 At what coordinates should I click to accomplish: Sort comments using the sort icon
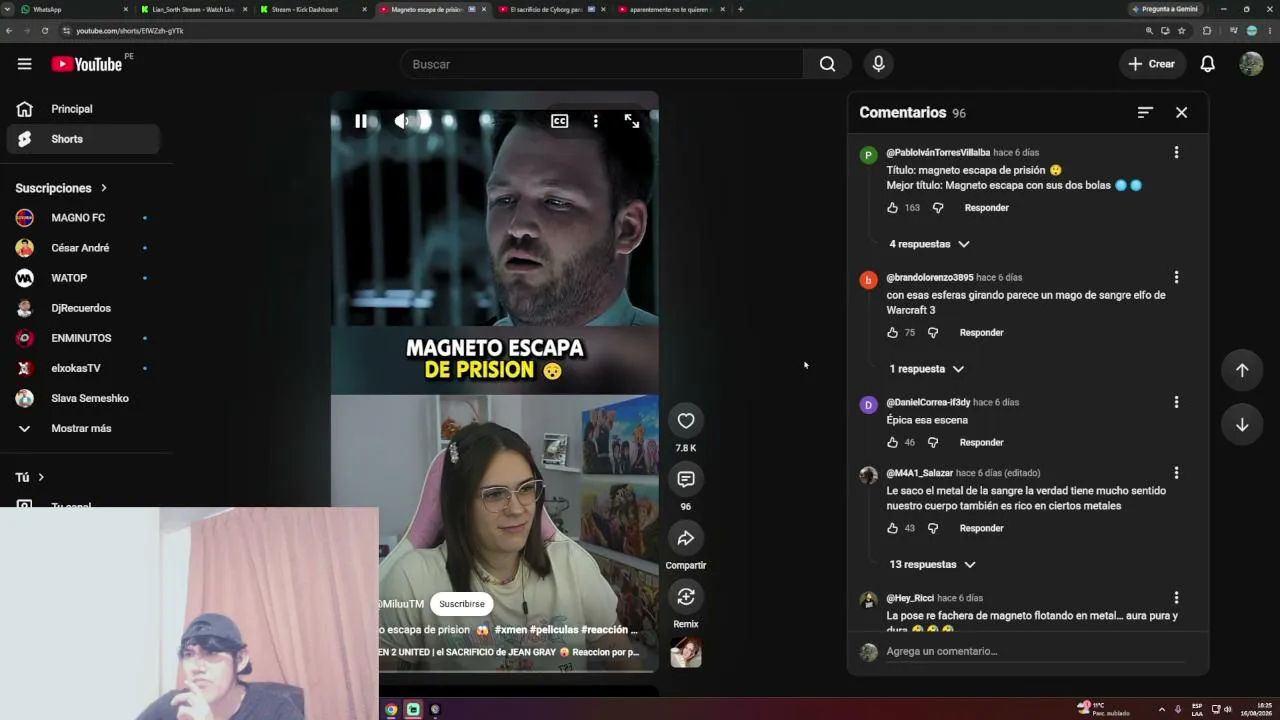pos(1145,113)
